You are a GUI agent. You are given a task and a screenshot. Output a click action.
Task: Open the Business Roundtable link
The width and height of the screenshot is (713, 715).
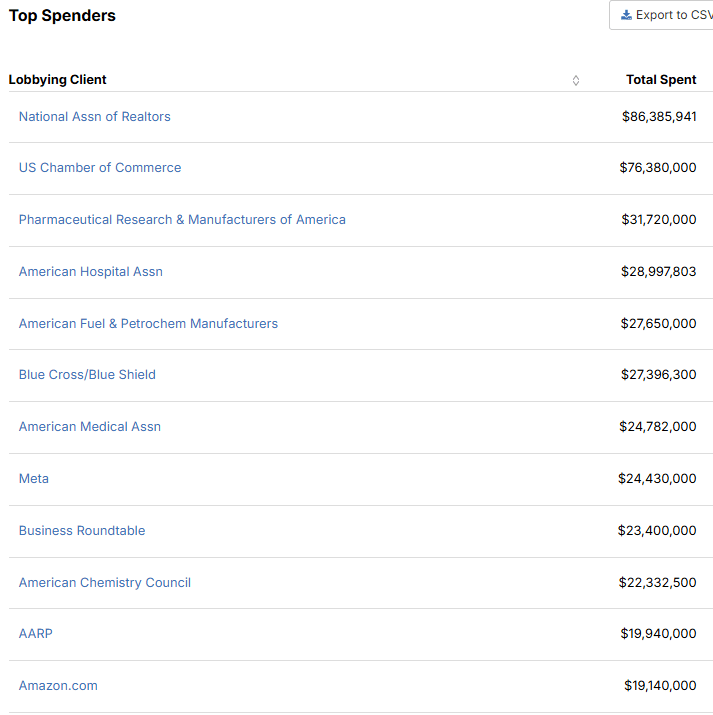pos(82,530)
